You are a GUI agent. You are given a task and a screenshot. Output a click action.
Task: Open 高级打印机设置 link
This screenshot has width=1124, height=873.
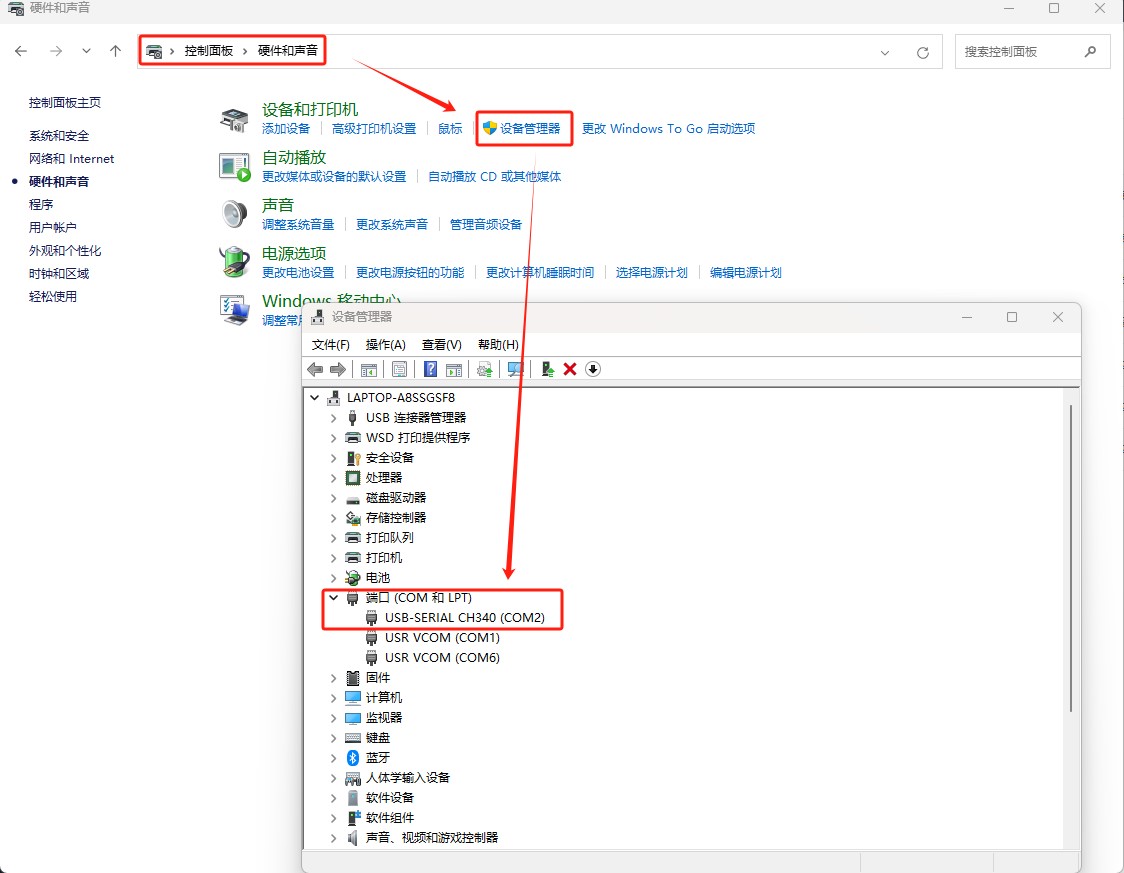[x=373, y=128]
